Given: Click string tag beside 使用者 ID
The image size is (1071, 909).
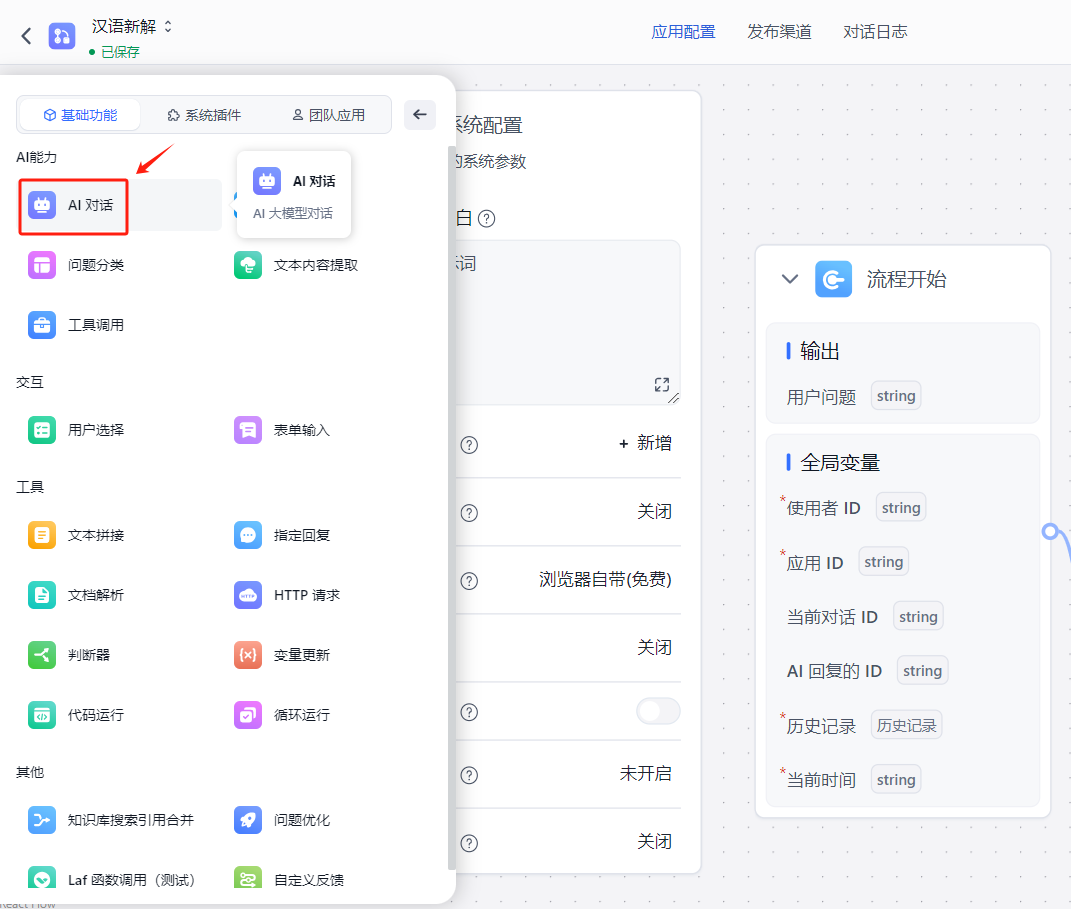Looking at the screenshot, I should pyautogui.click(x=901, y=507).
